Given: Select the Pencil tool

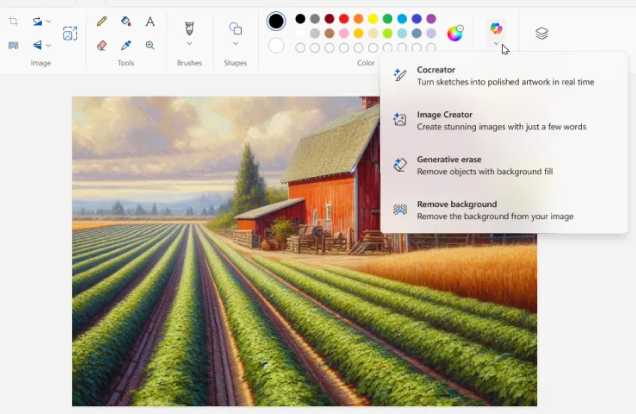Looking at the screenshot, I should [102, 21].
